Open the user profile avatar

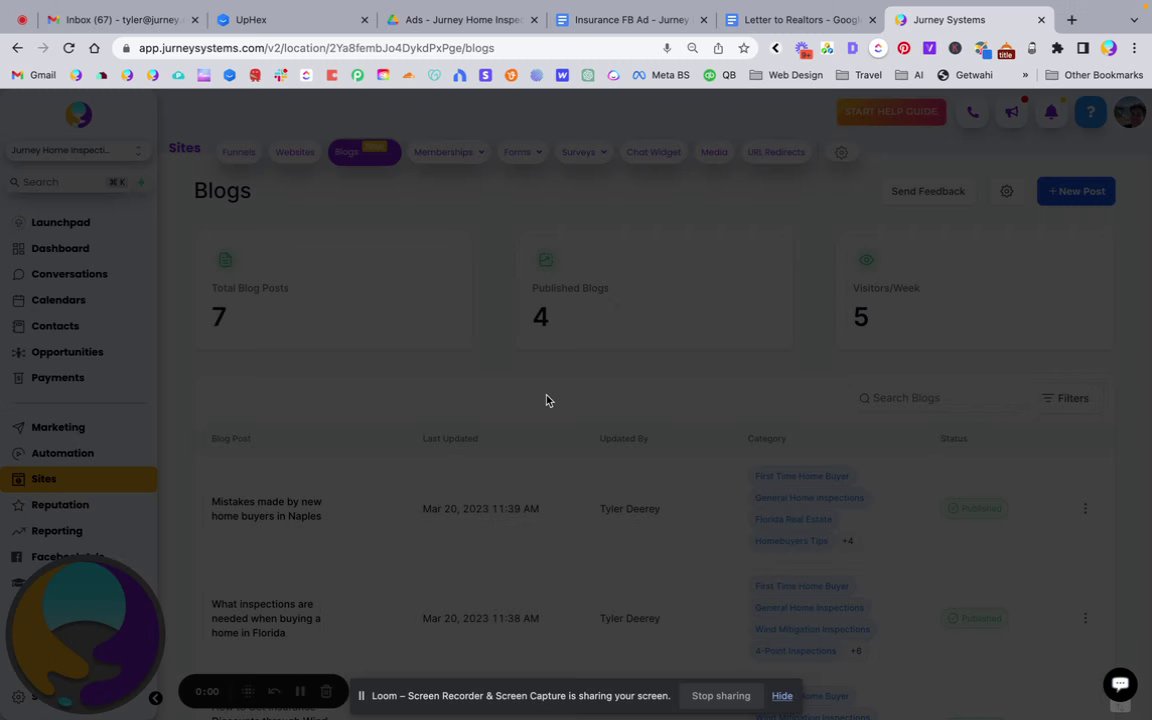1129,112
